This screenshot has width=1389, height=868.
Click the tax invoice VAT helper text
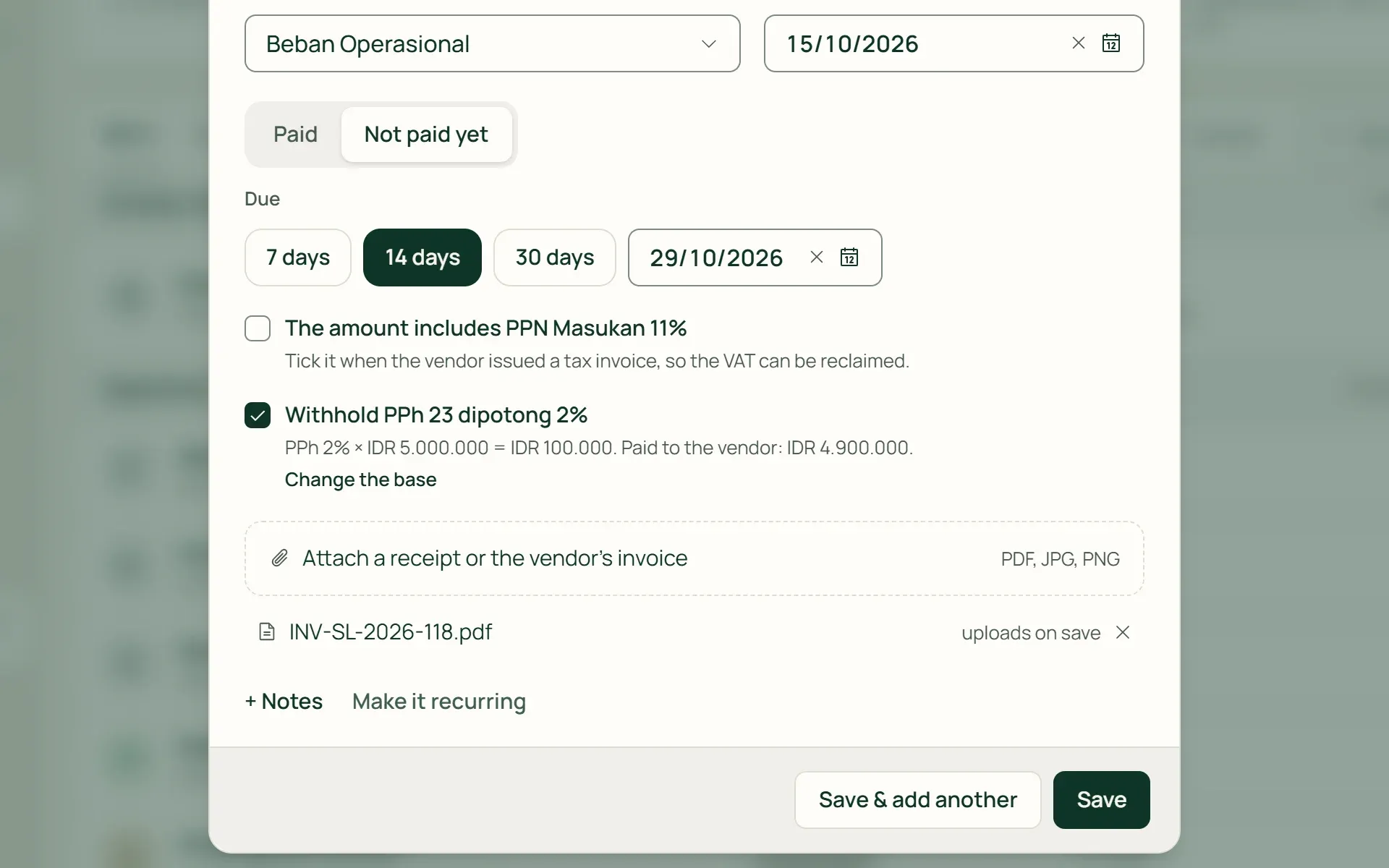click(597, 361)
